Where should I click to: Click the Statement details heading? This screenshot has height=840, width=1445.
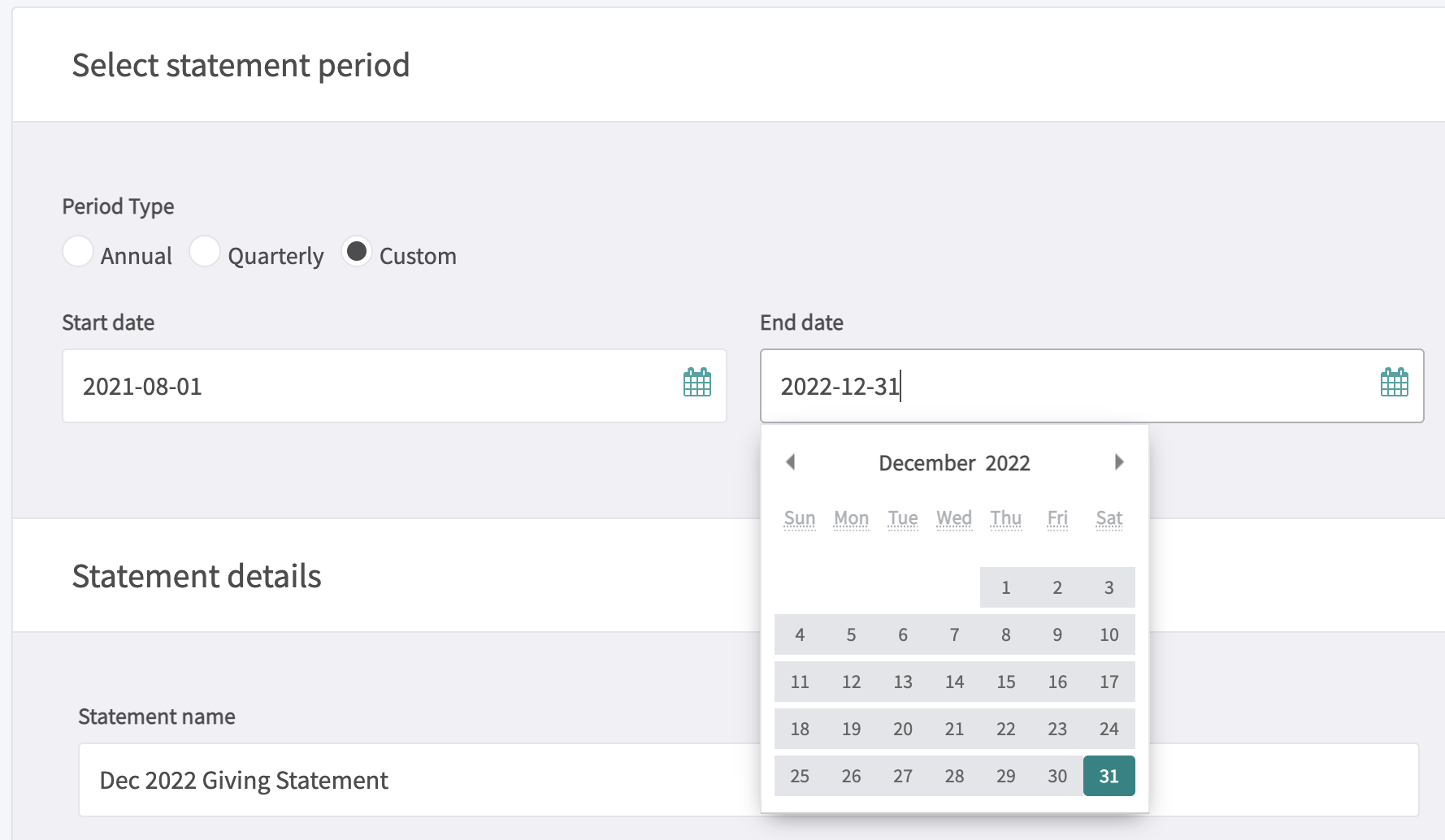point(196,576)
